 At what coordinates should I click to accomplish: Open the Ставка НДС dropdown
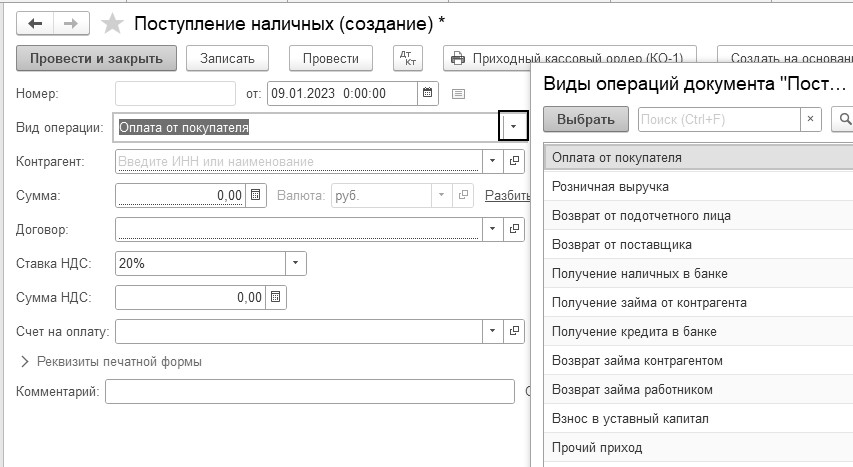pos(295,263)
